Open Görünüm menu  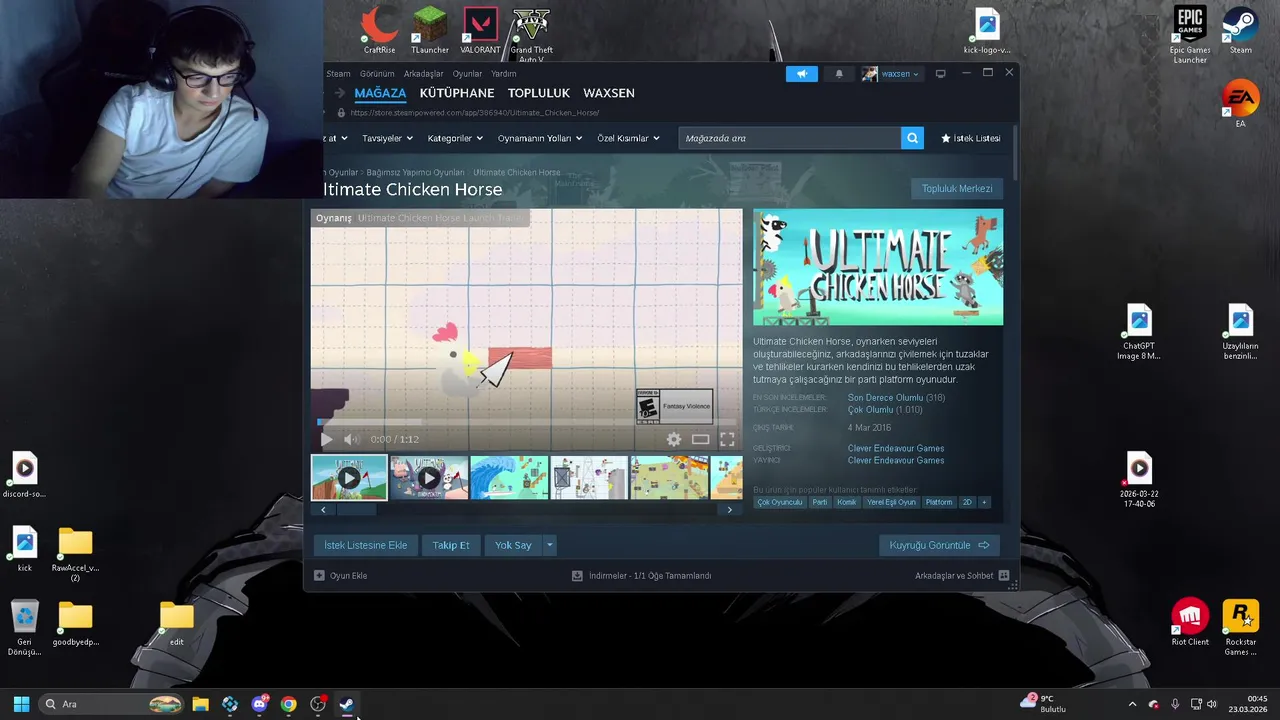[377, 74]
